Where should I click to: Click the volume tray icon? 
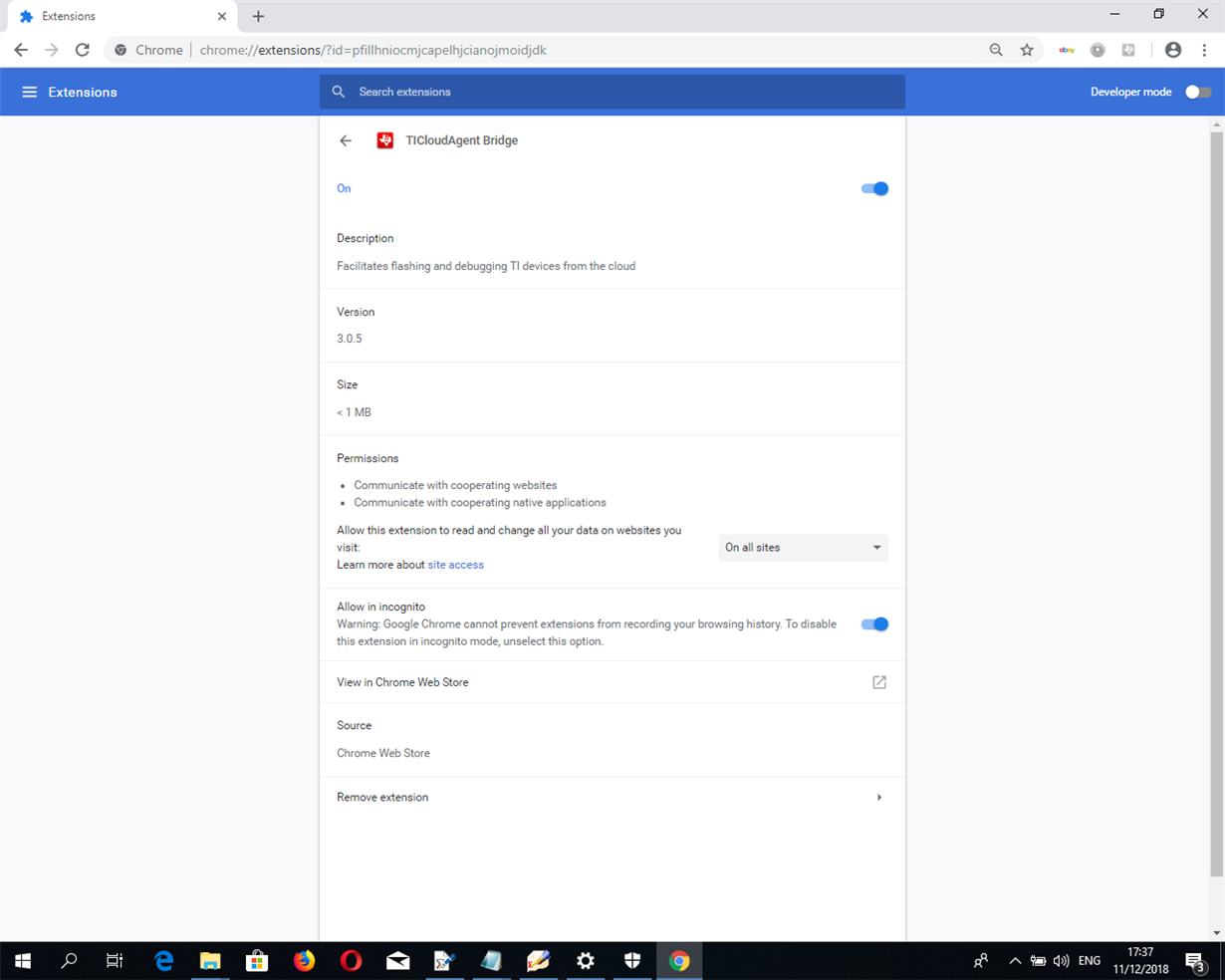(1061, 961)
